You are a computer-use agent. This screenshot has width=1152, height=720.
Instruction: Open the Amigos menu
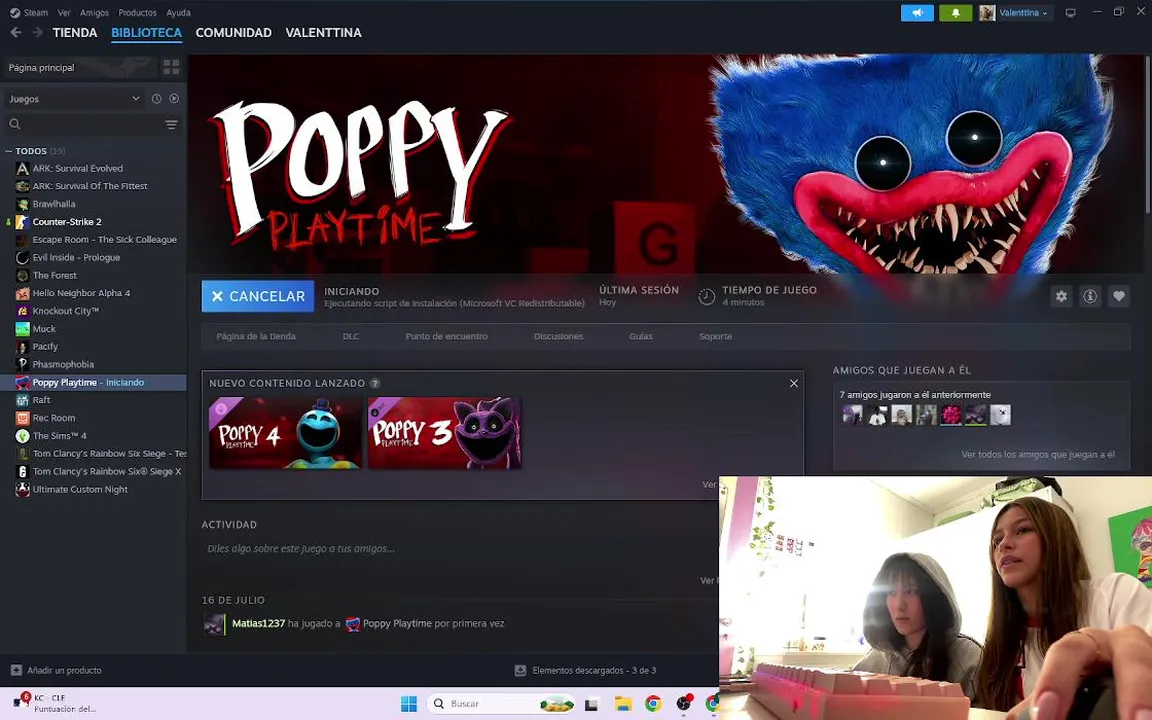pos(94,12)
